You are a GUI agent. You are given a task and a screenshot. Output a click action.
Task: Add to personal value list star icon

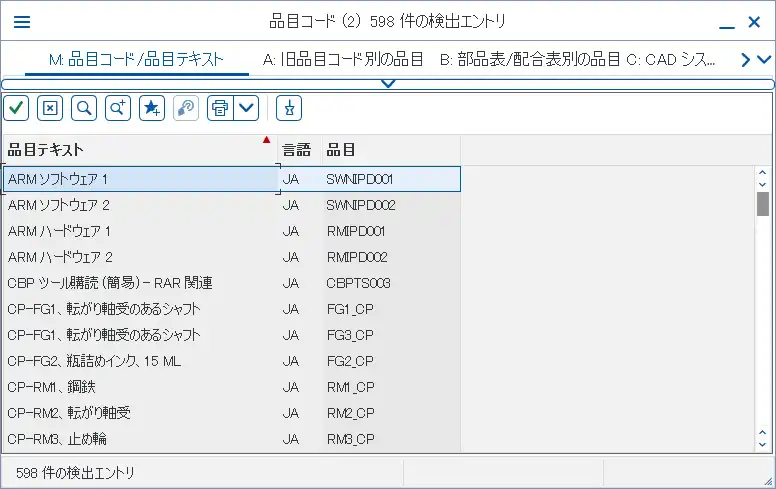152,108
